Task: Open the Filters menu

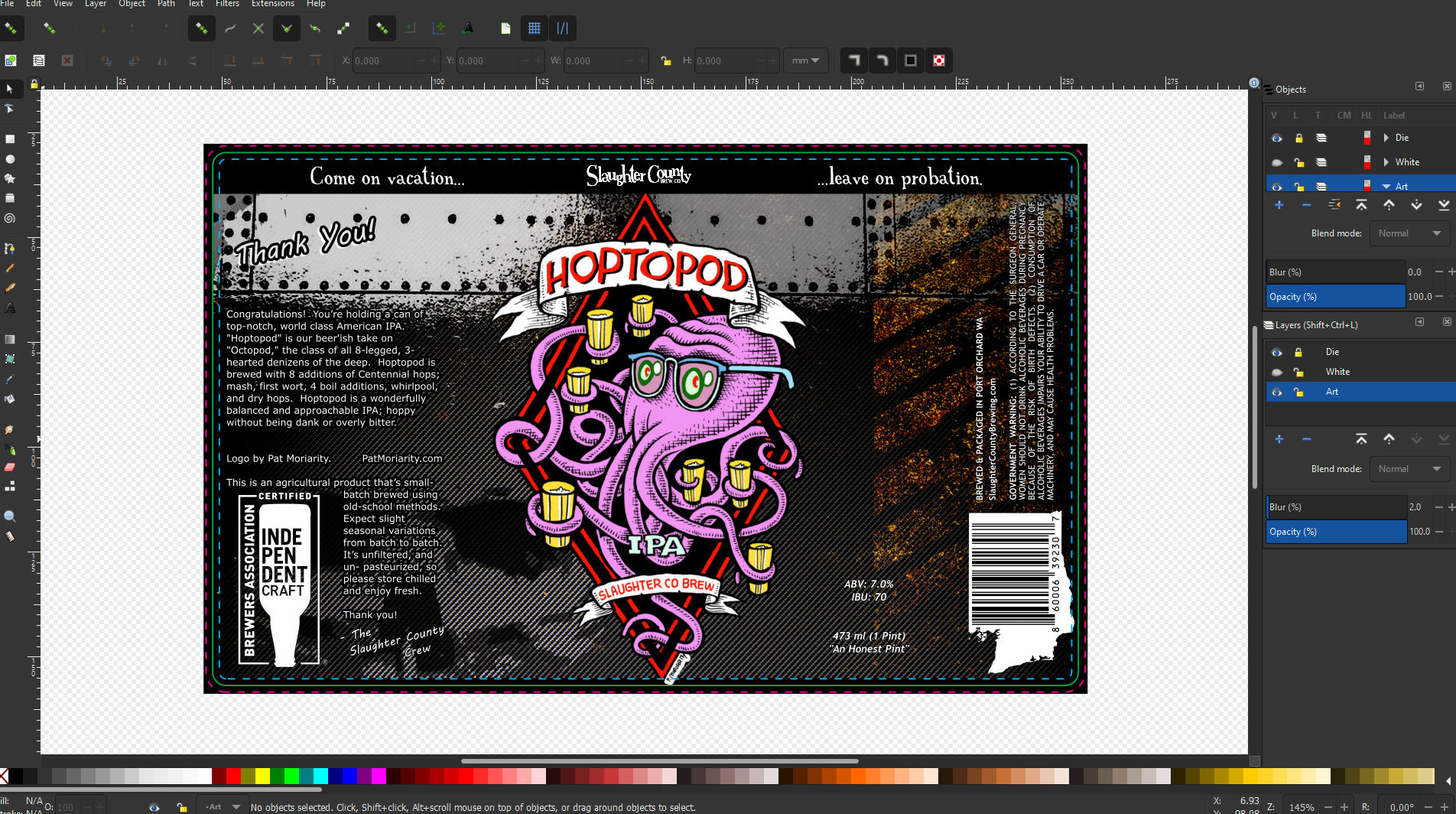Action: point(227,4)
